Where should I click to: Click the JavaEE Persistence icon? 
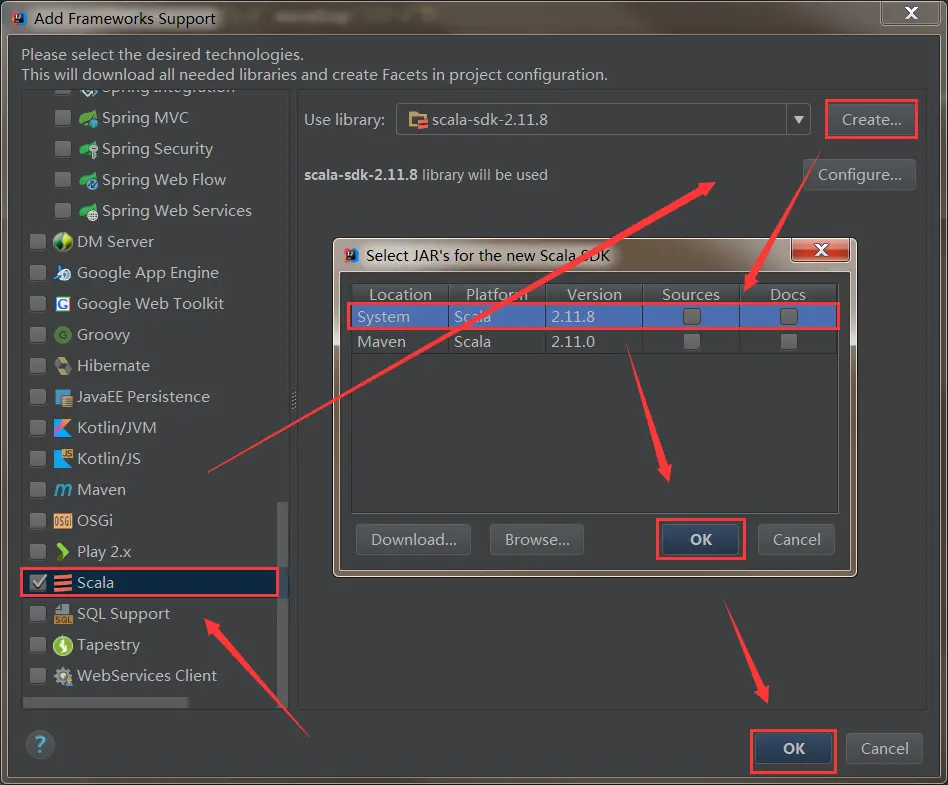[x=63, y=397]
